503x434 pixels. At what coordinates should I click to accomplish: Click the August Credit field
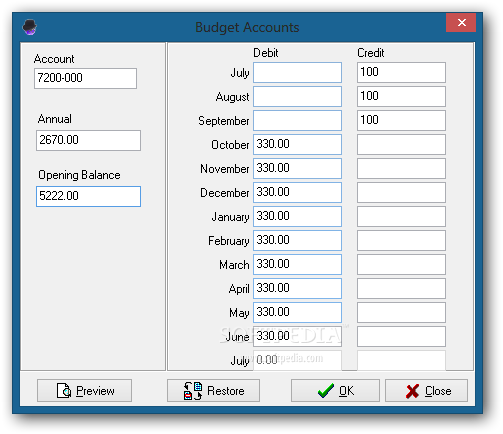pyautogui.click(x=401, y=96)
